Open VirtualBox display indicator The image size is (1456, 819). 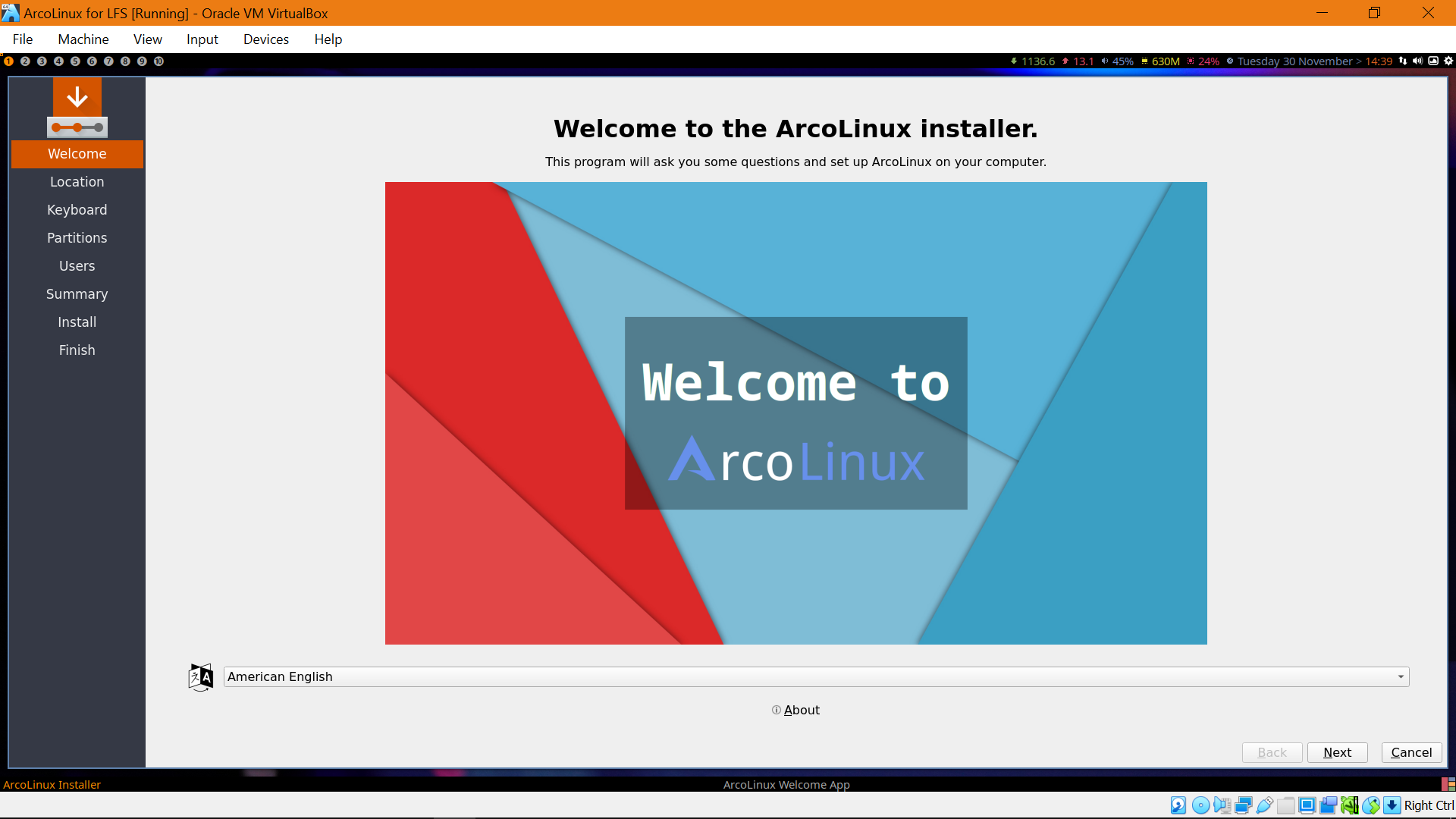coord(1307,805)
